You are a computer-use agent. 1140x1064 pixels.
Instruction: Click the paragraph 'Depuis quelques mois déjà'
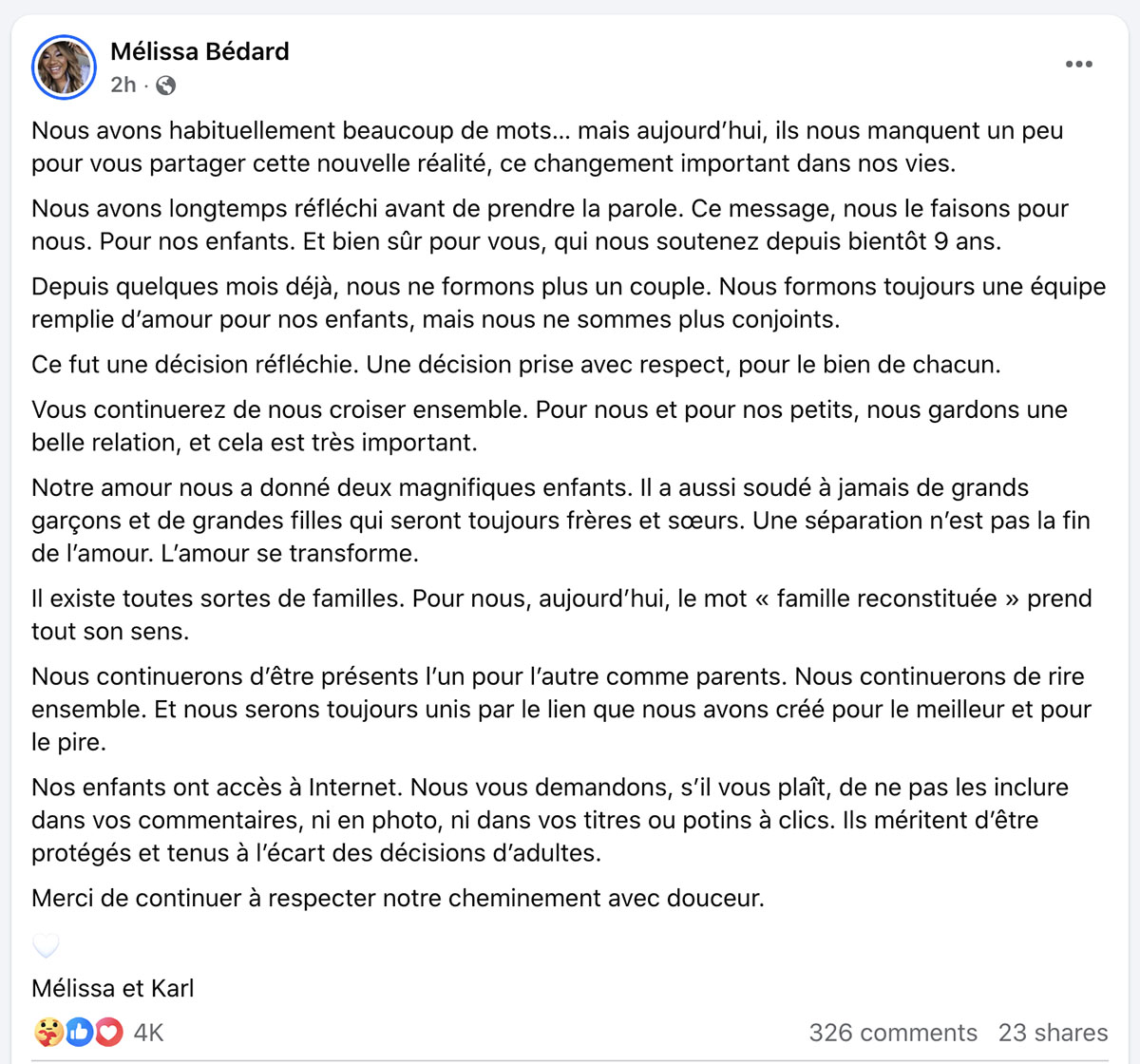click(568, 303)
